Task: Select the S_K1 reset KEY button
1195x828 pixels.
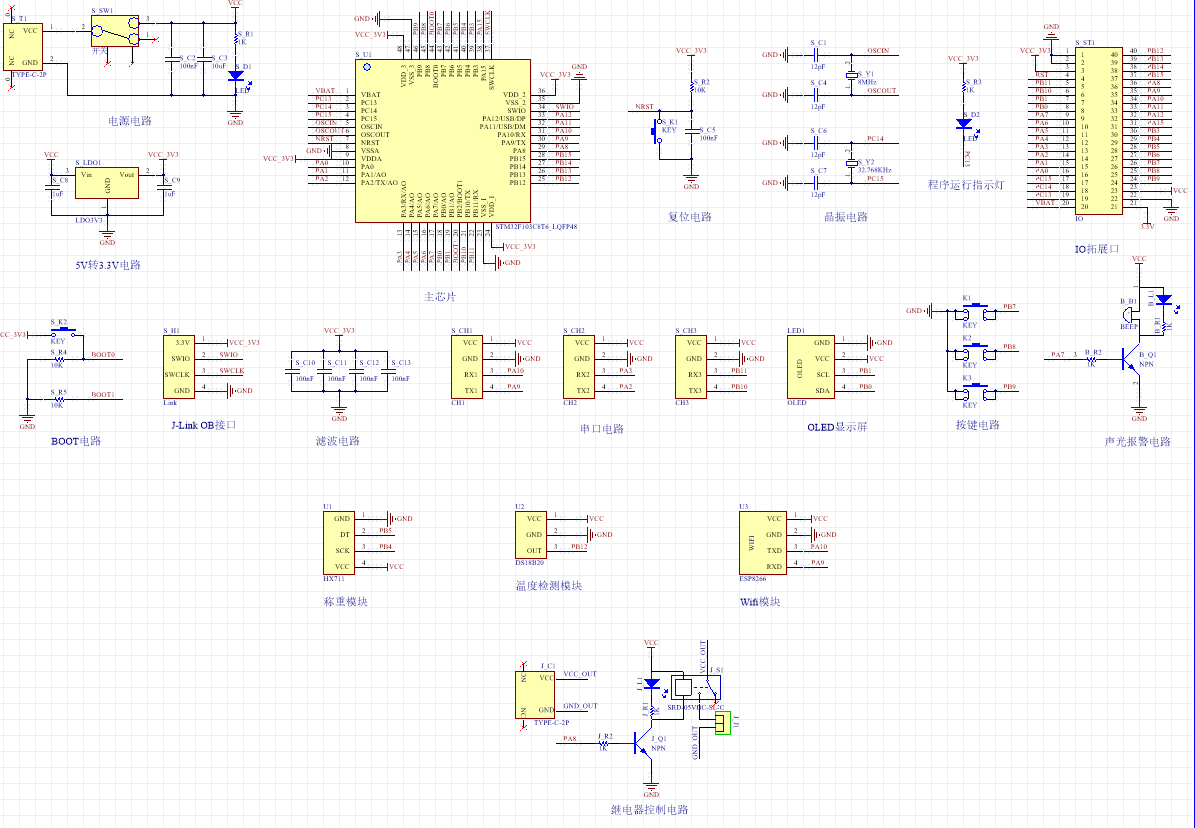Action: pos(655,131)
